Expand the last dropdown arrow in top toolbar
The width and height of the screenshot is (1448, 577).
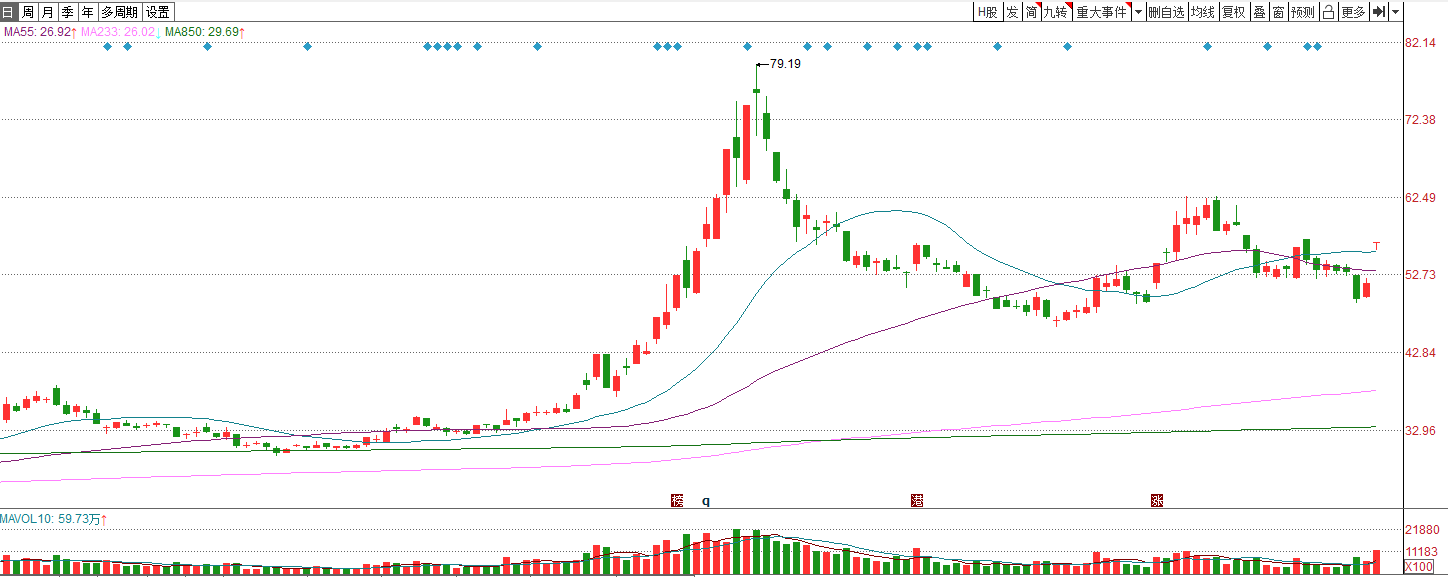pos(1396,12)
